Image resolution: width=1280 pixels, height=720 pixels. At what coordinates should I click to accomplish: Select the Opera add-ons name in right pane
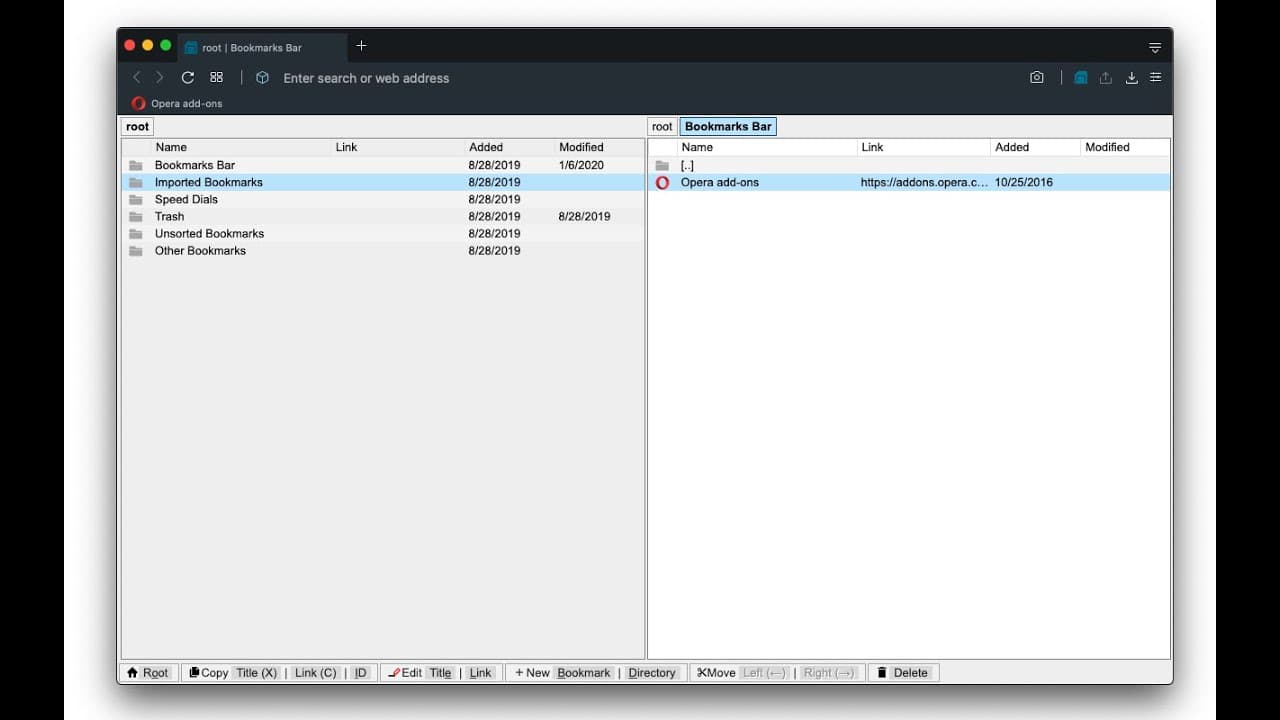pyautogui.click(x=720, y=182)
